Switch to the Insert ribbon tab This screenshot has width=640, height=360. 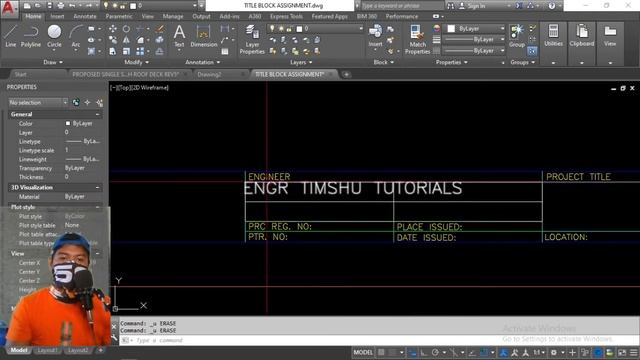(57, 16)
